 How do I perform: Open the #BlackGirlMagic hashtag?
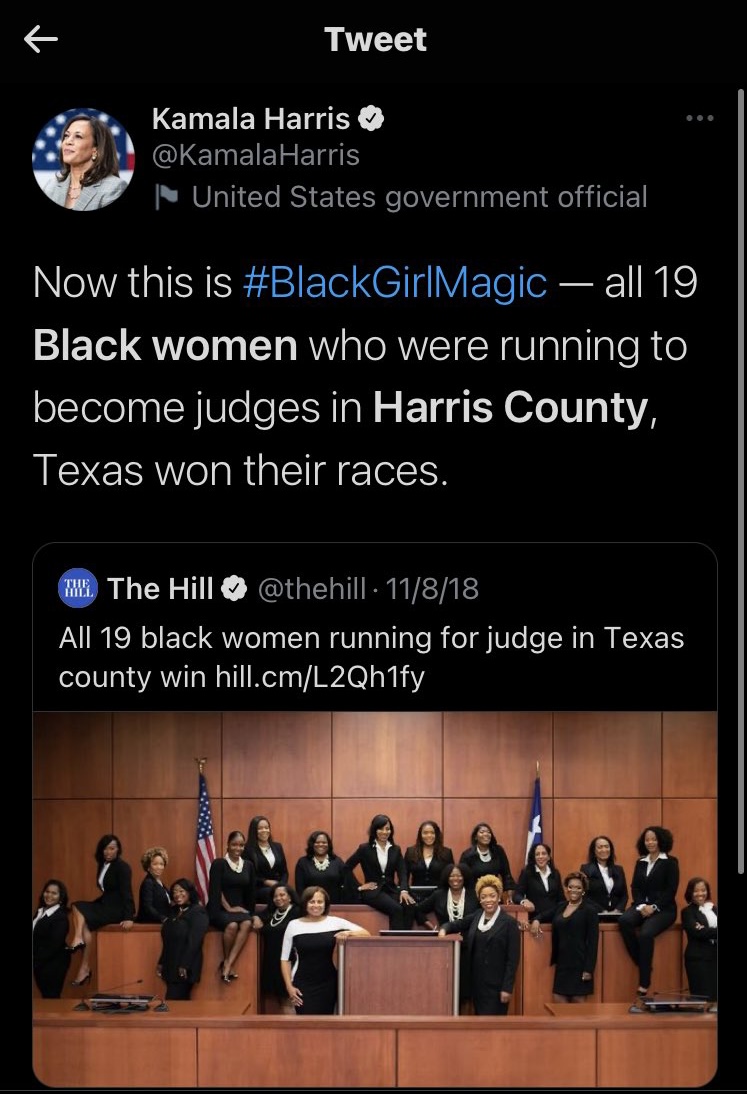(395, 283)
